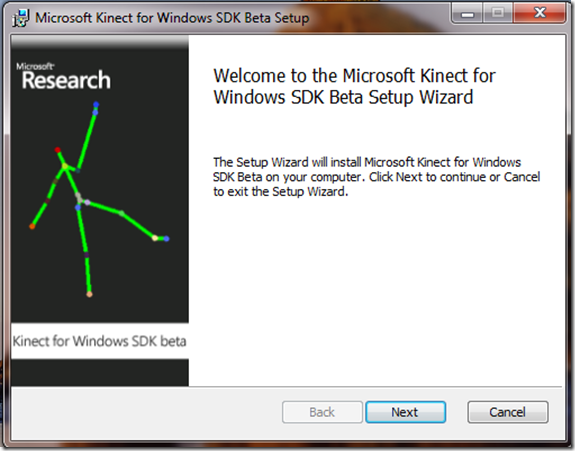The image size is (575, 451).
Task: Click the blue foot joint on the raised leg
Action: 166,239
